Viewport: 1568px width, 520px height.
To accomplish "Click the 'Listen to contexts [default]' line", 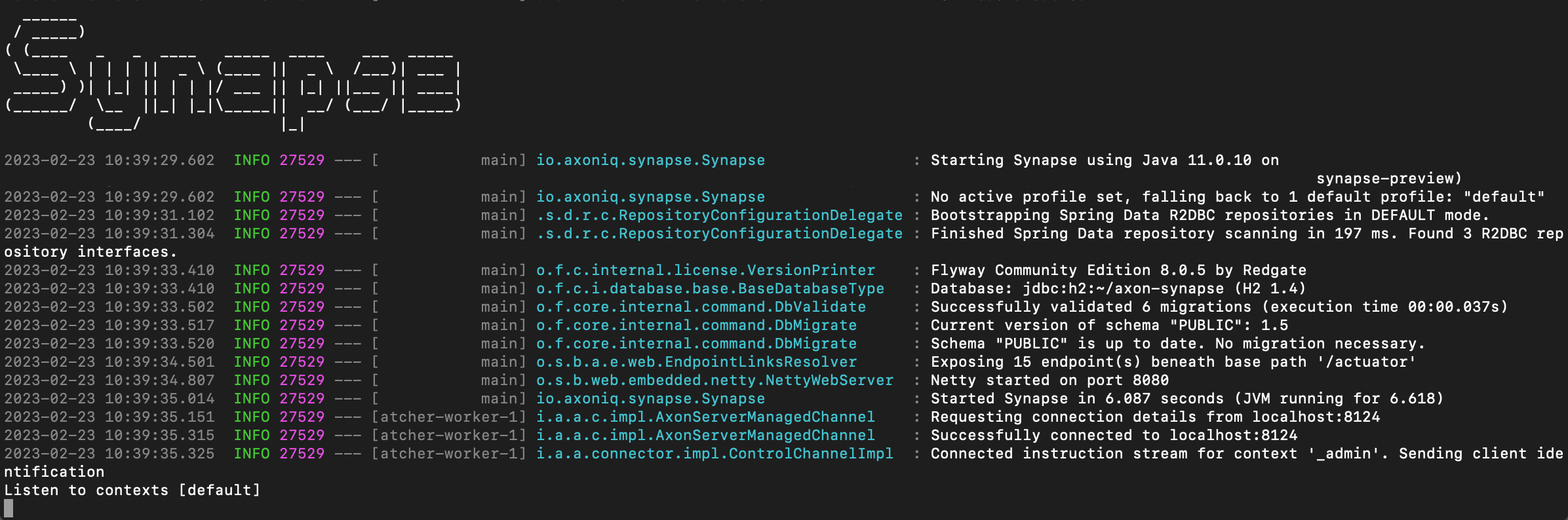I will pyautogui.click(x=132, y=490).
